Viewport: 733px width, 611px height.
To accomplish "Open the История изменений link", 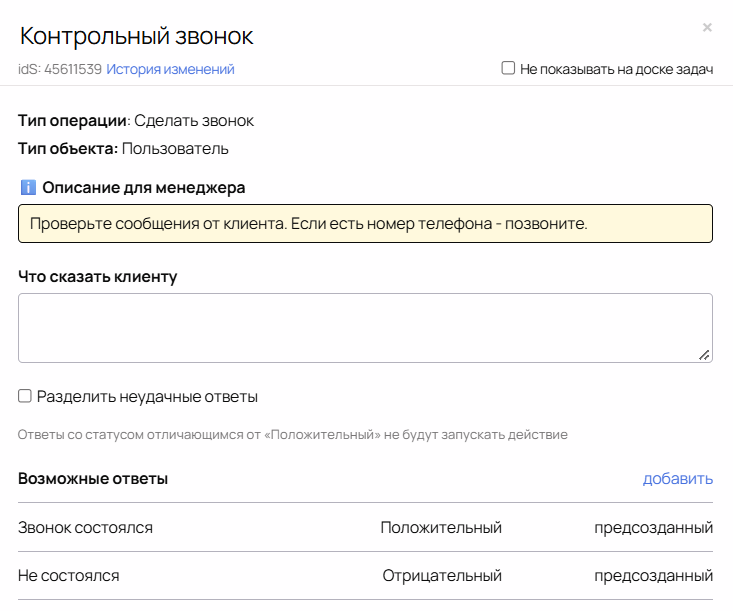I will [170, 69].
